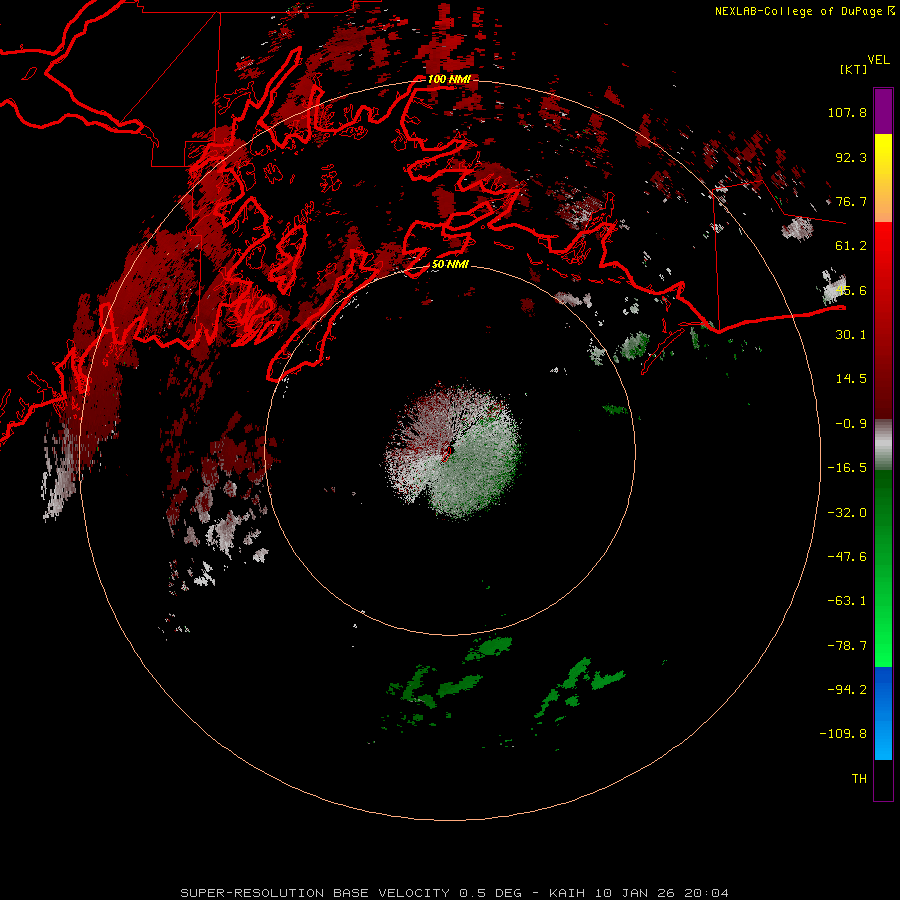Select the 14.5 scale value
The height and width of the screenshot is (900, 900).
[x=851, y=379]
